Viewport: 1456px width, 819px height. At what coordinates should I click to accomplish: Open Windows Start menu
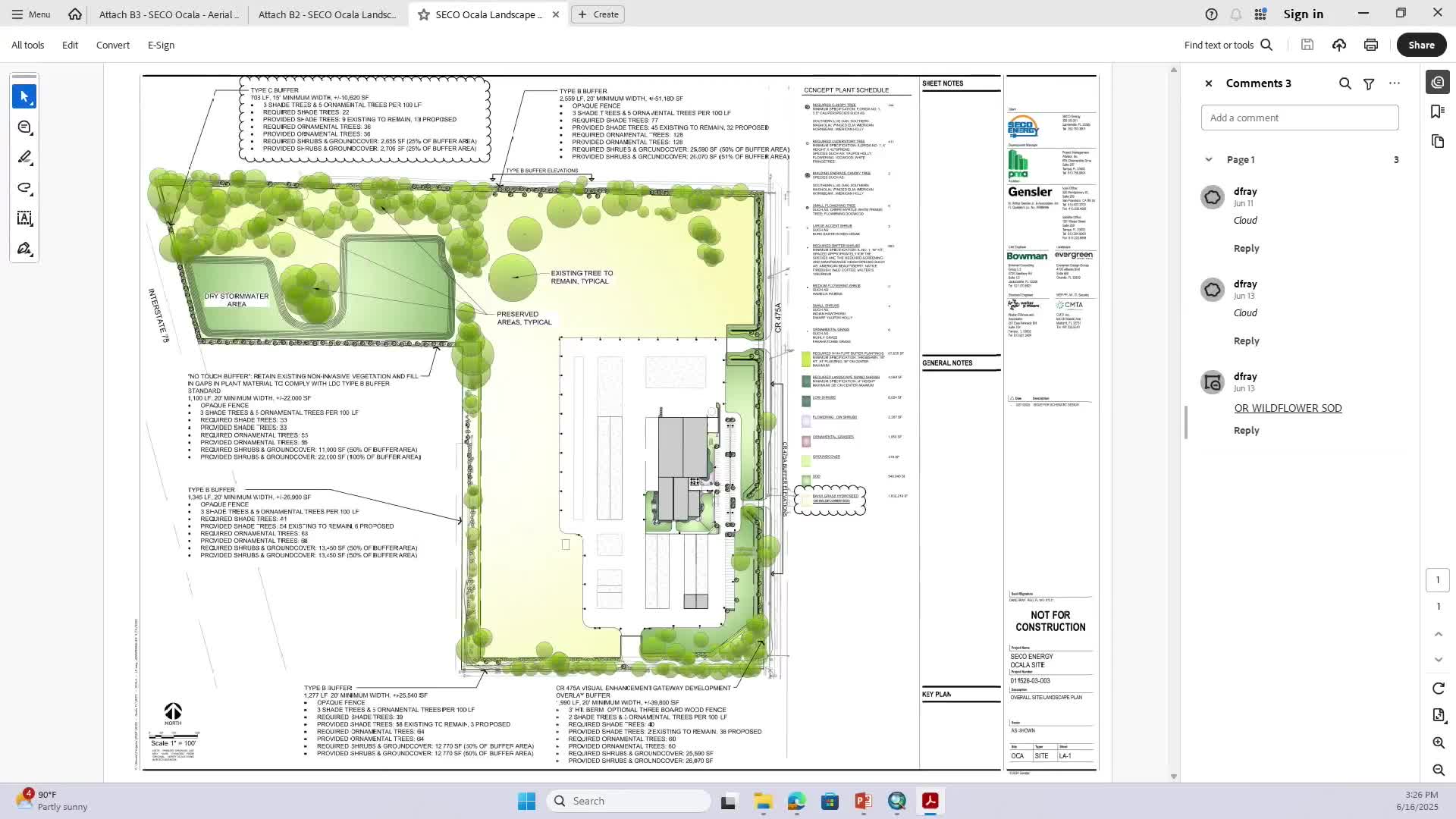526,801
